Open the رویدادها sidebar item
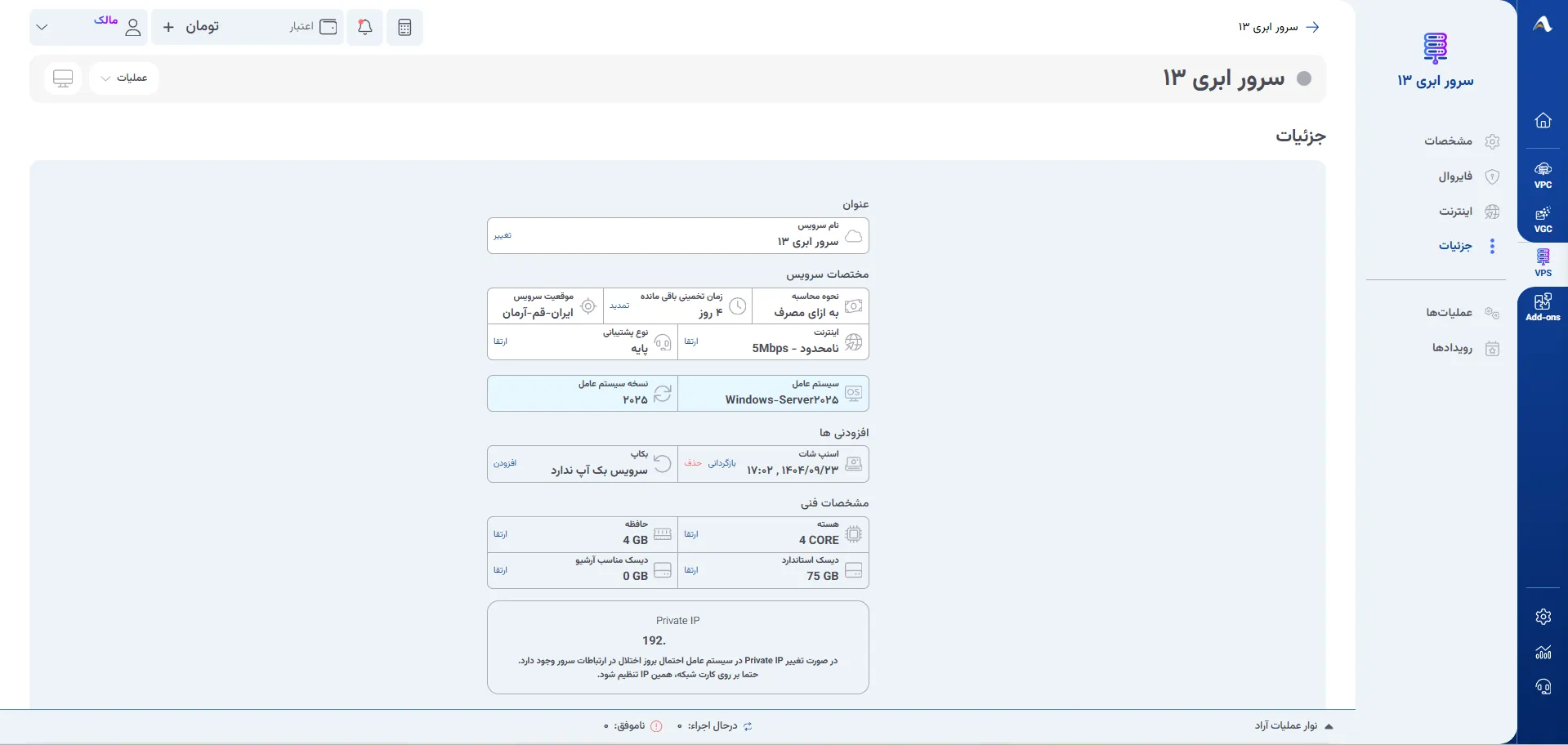1568x745 pixels. click(1465, 348)
